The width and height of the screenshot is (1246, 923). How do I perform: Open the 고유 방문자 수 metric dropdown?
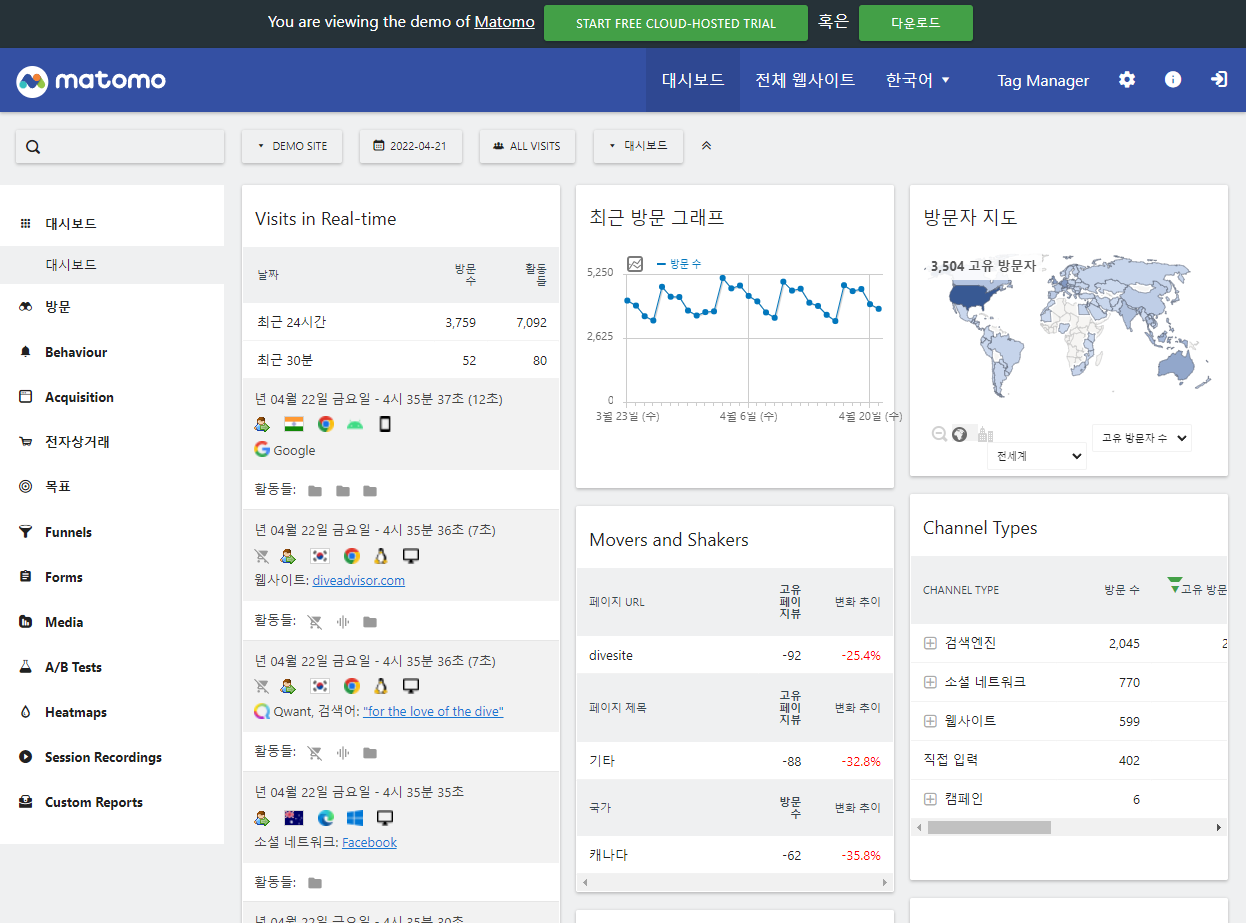point(1141,438)
